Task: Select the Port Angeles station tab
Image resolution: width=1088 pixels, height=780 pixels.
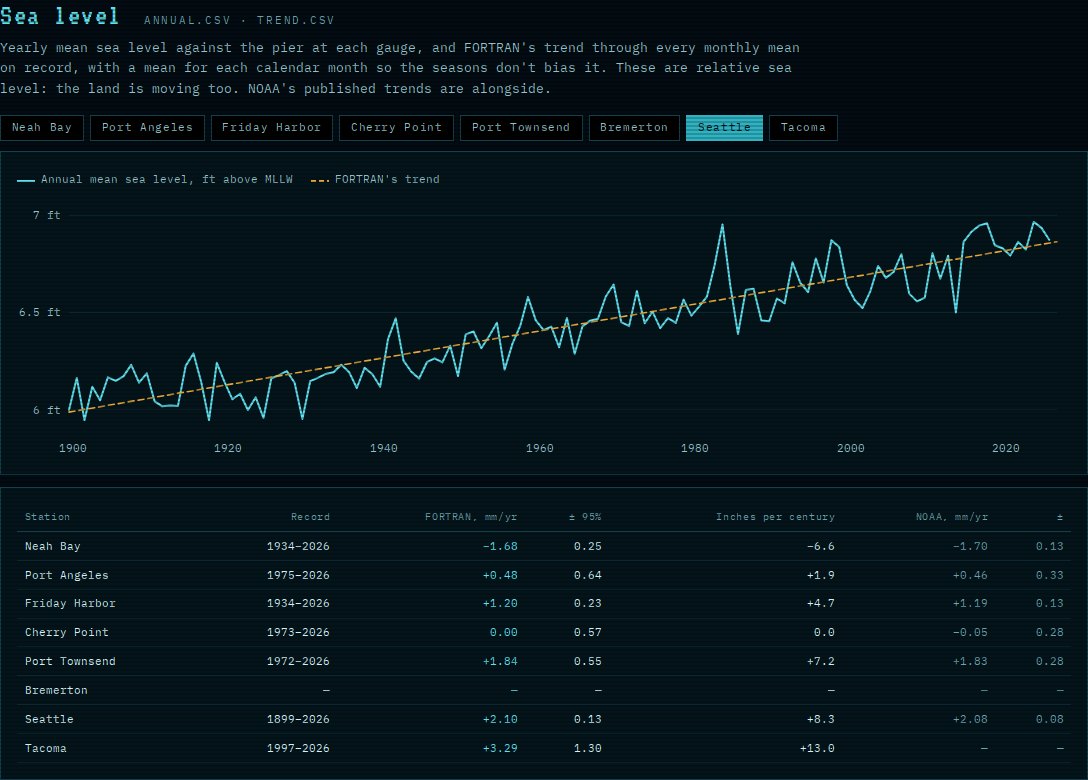Action: pos(147,128)
